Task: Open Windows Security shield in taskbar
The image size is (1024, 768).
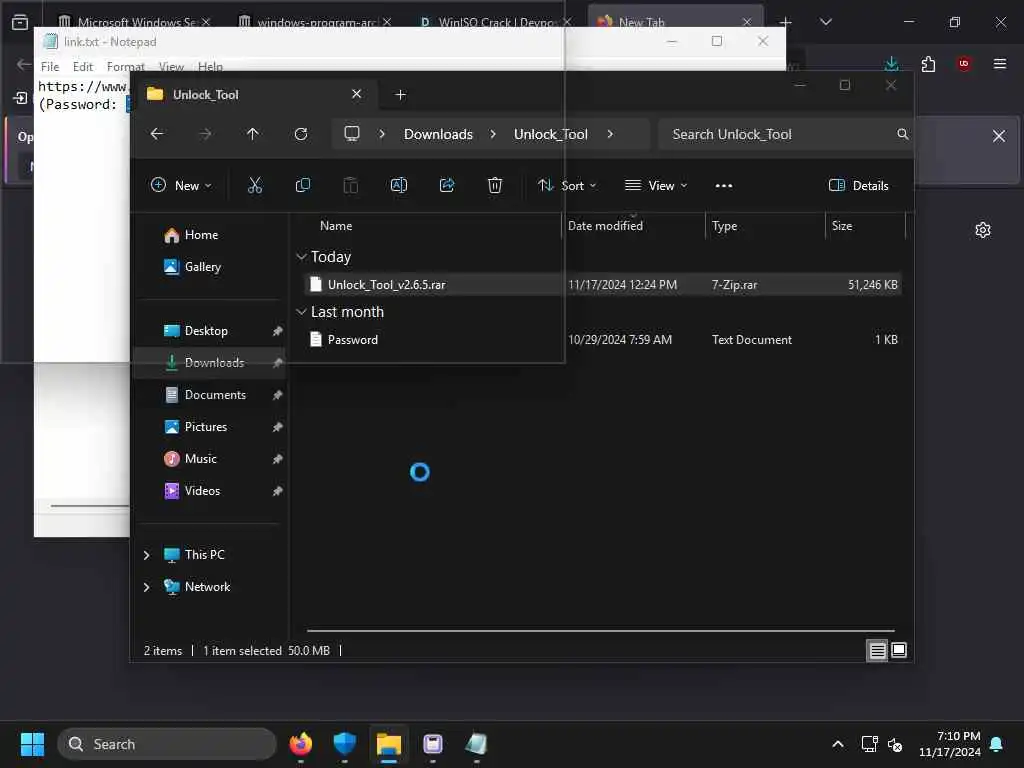Action: (344, 744)
